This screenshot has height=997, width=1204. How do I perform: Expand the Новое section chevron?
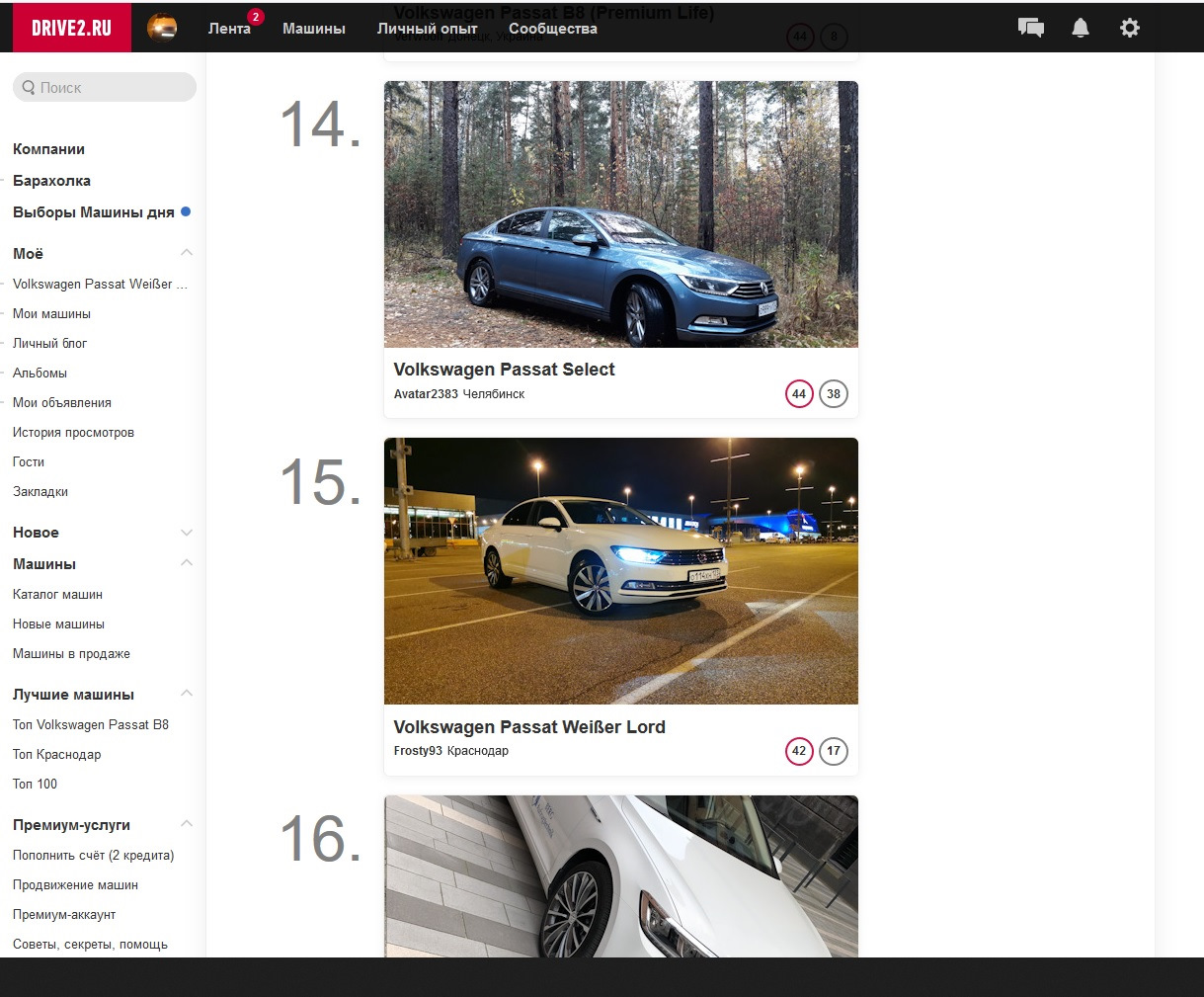pyautogui.click(x=187, y=533)
